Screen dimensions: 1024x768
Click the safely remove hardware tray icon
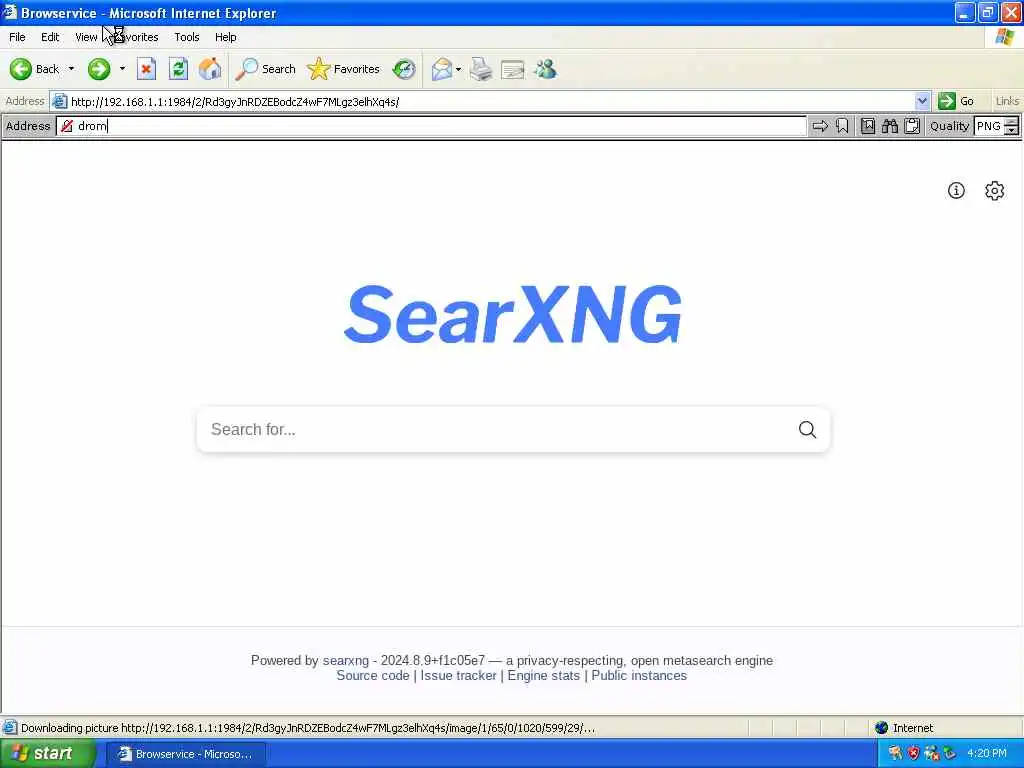tap(950, 753)
